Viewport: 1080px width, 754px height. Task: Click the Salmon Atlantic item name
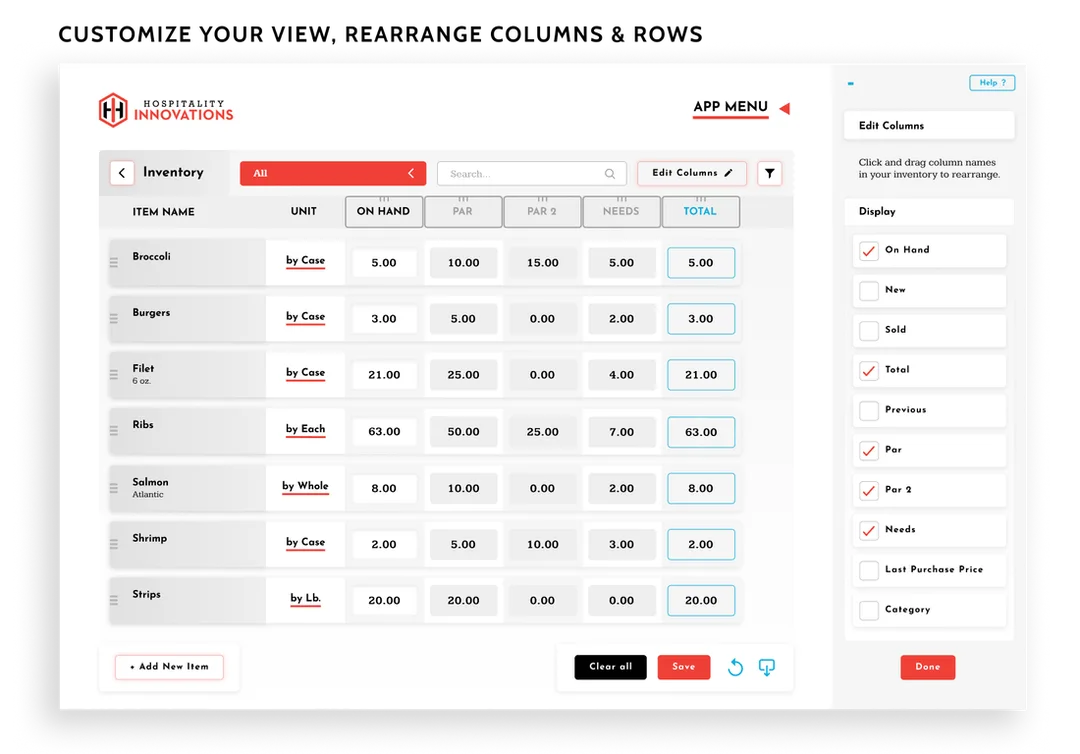[150, 488]
